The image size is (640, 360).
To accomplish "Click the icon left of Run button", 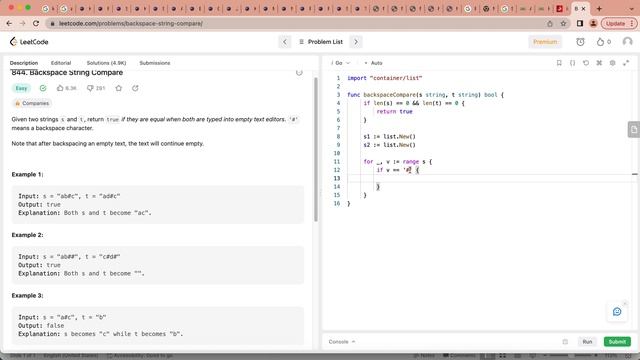I will tap(565, 342).
